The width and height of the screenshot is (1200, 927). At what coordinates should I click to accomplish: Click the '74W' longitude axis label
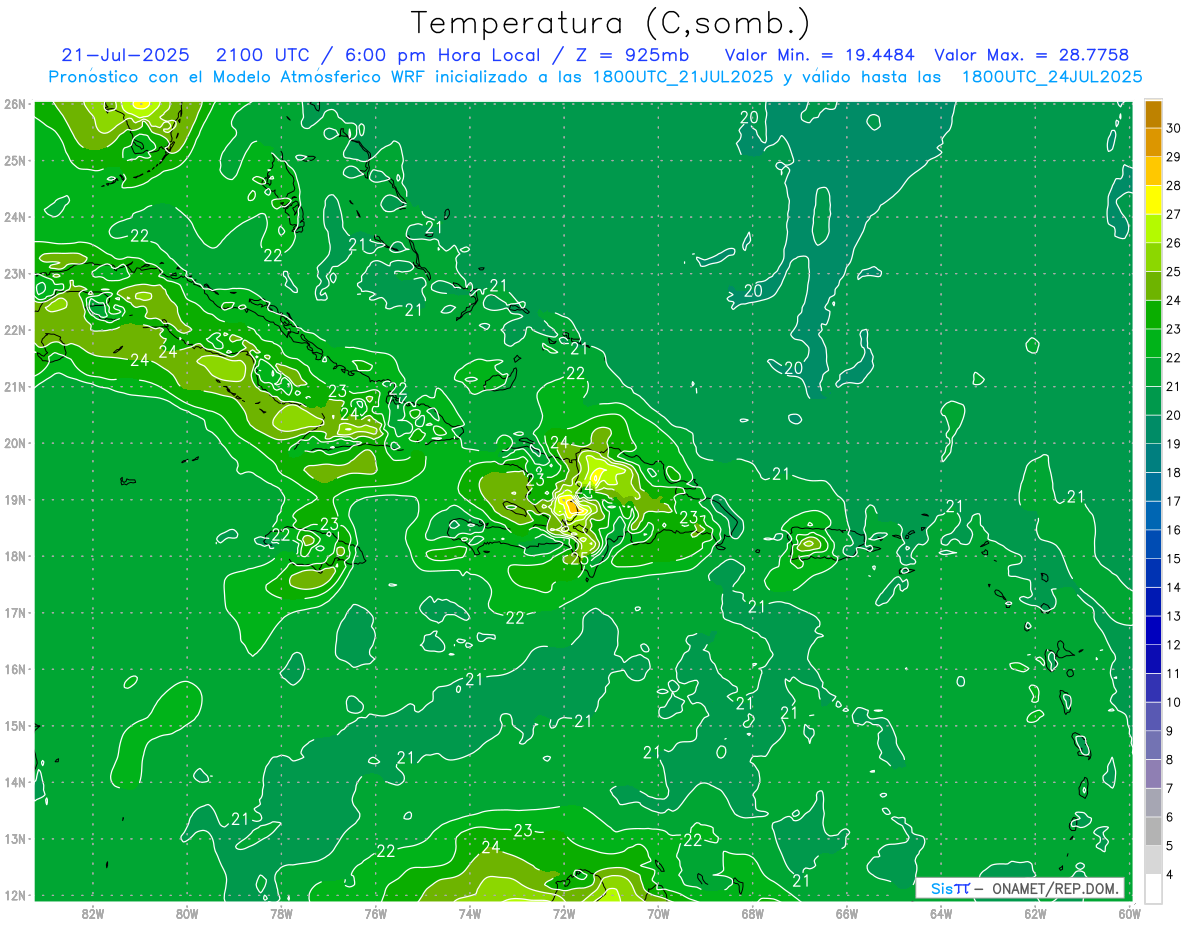[x=470, y=913]
